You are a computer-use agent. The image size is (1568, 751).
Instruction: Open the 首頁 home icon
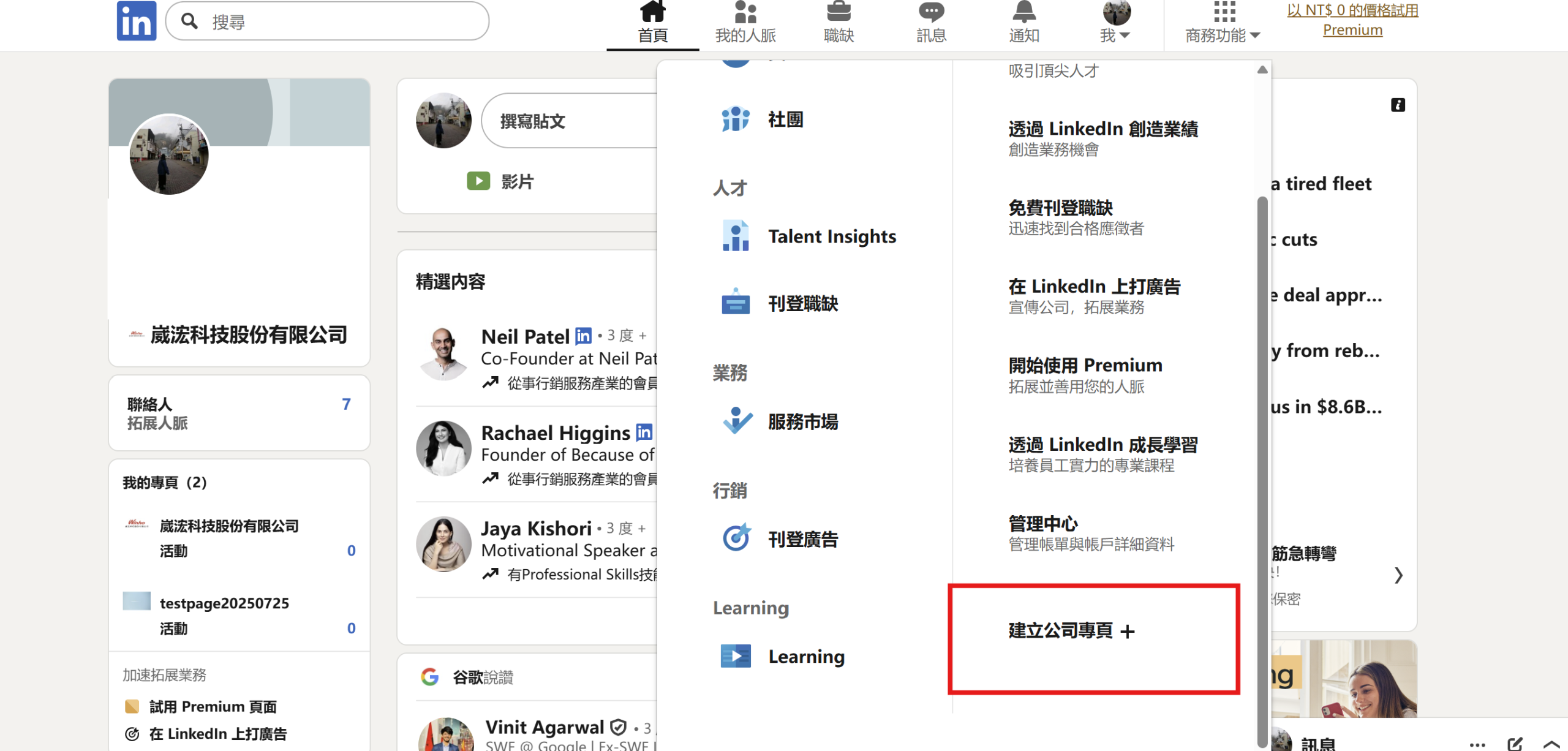pos(652,12)
